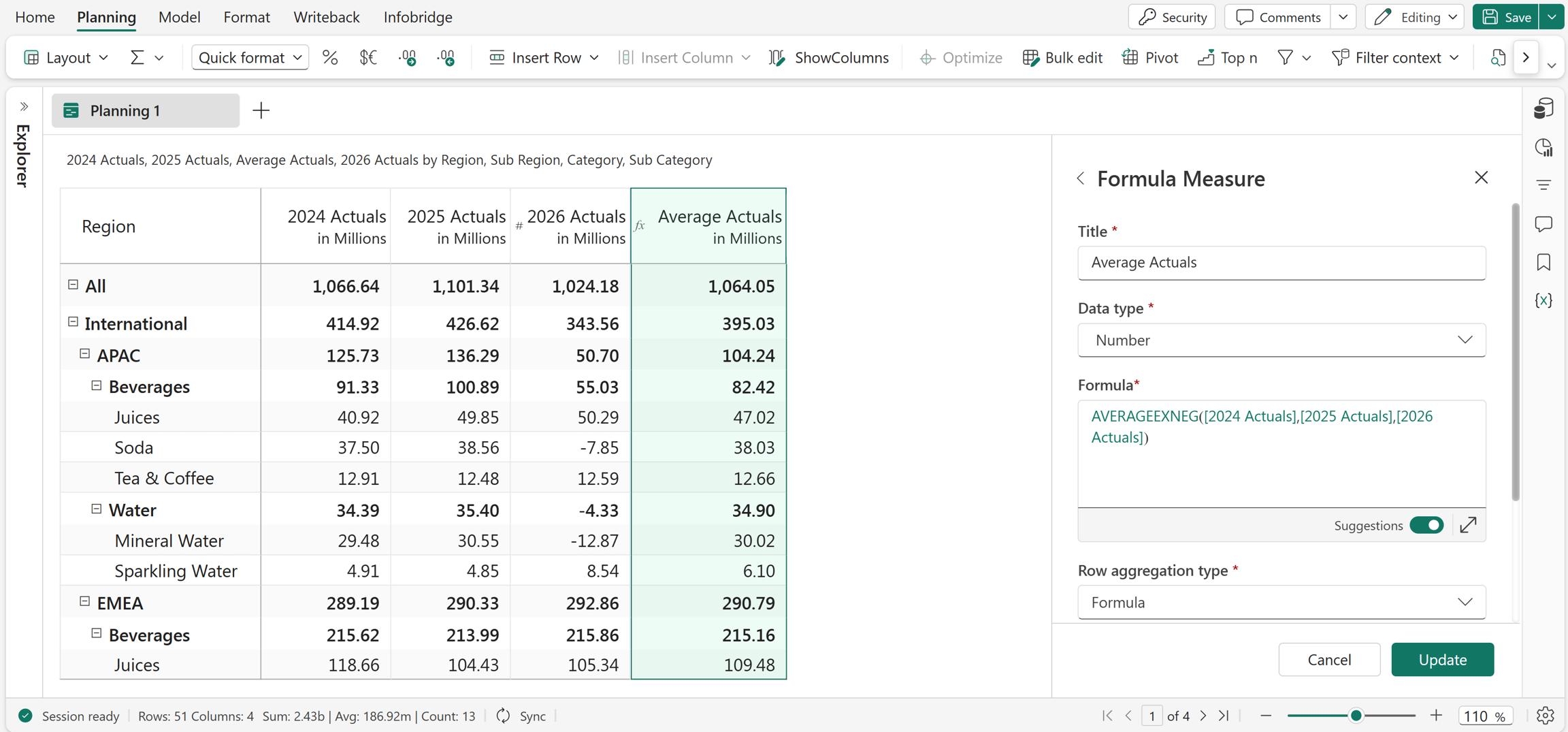
Task: Click the Formula text area
Action: click(x=1281, y=453)
